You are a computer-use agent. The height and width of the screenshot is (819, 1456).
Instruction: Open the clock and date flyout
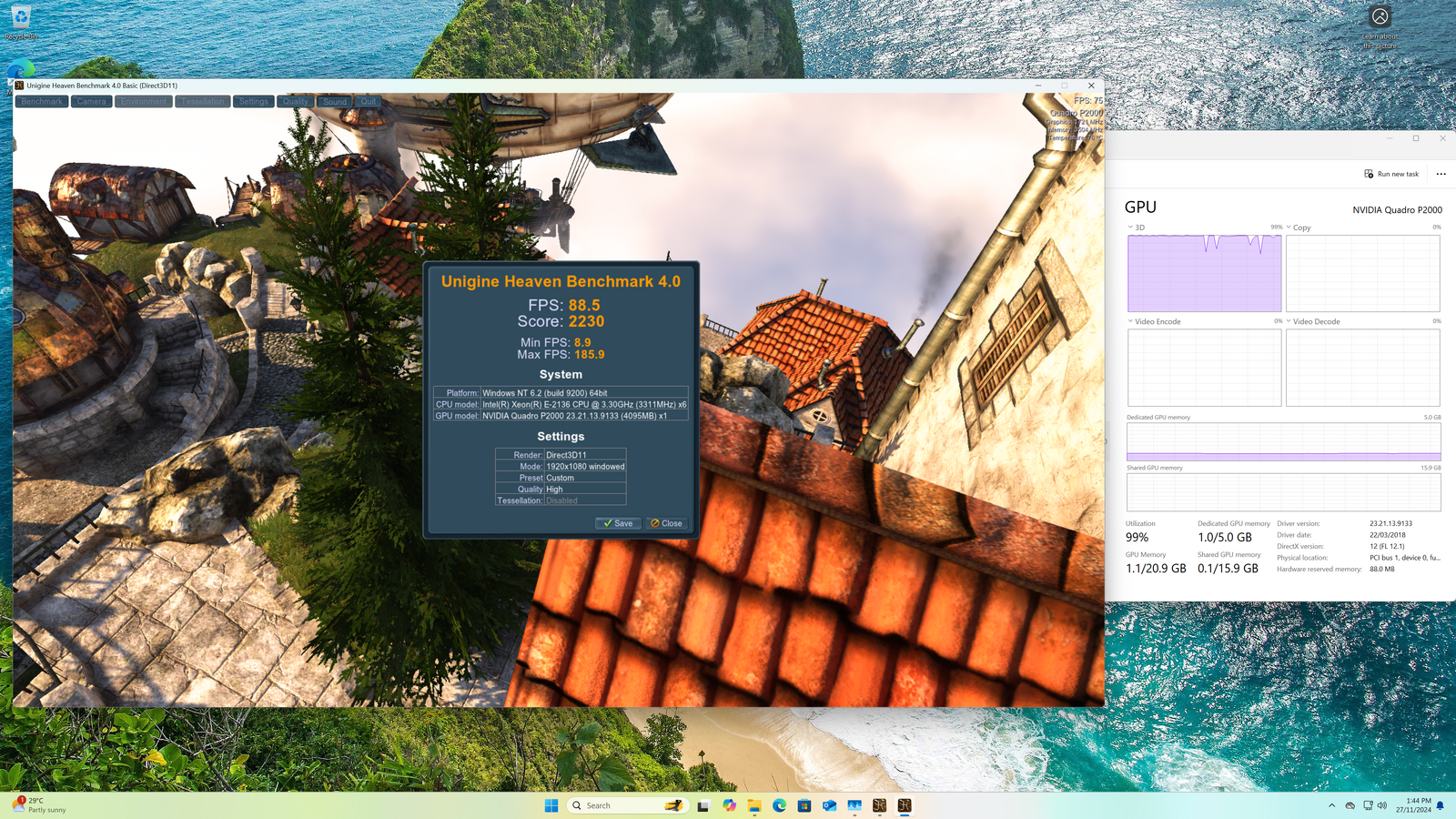pos(1413,805)
